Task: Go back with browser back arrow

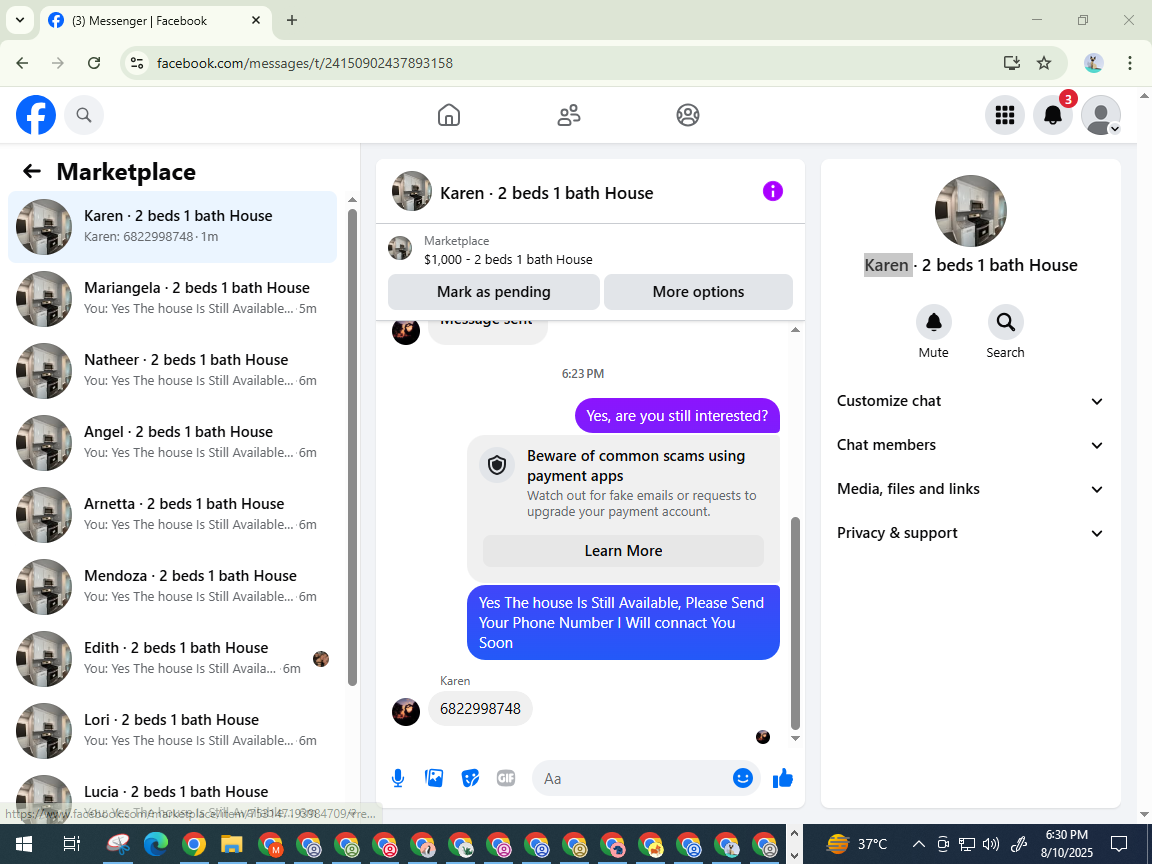Action: (x=22, y=63)
